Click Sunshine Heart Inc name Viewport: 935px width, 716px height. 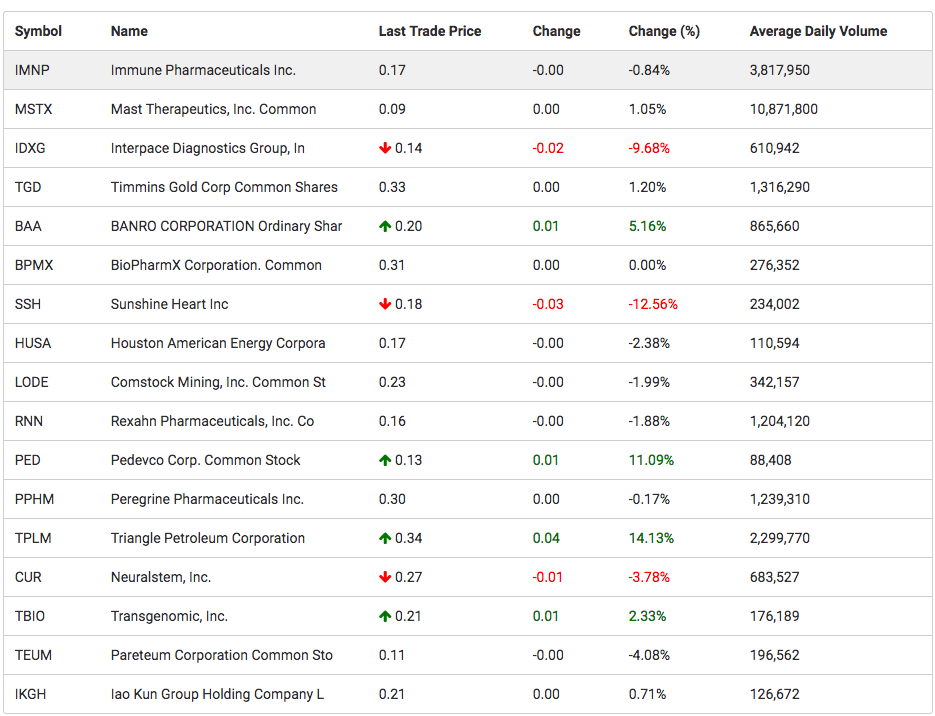pos(169,304)
